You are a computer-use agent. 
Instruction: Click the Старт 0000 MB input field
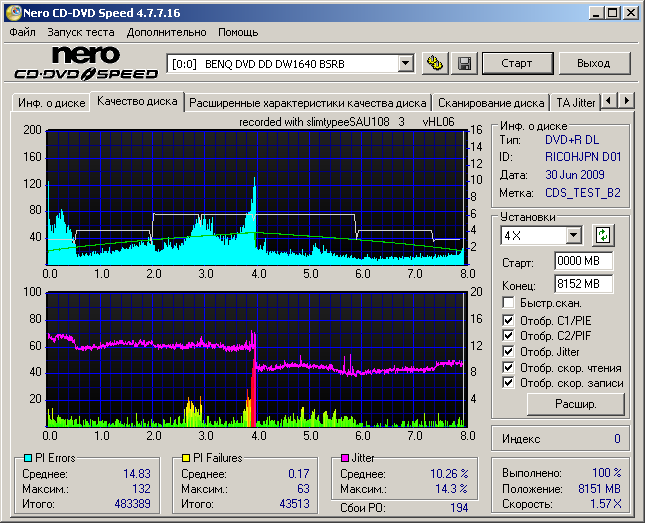click(x=584, y=261)
